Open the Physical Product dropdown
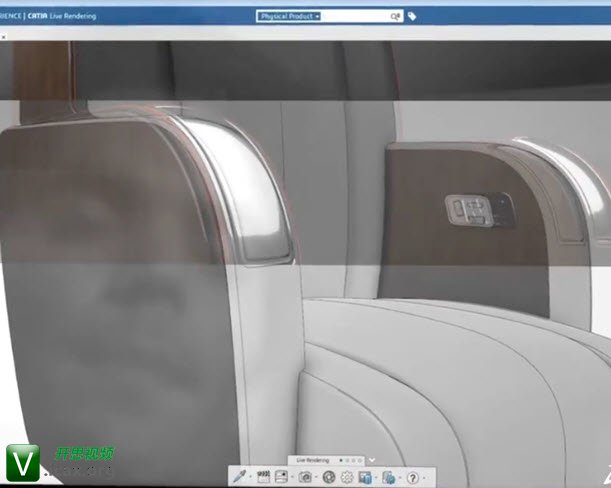This screenshot has width=611, height=488. point(289,16)
